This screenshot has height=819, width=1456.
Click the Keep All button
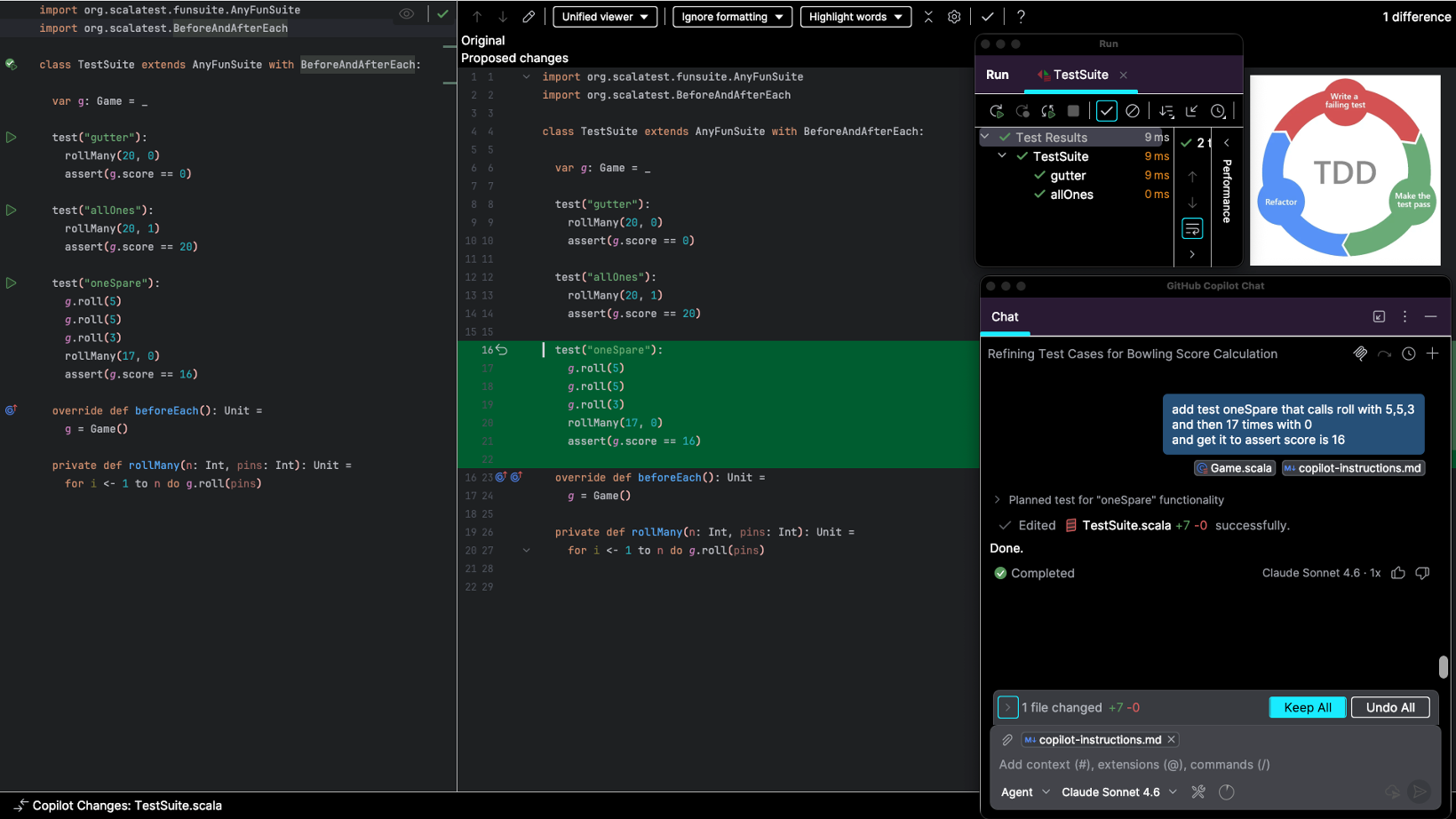pos(1307,707)
